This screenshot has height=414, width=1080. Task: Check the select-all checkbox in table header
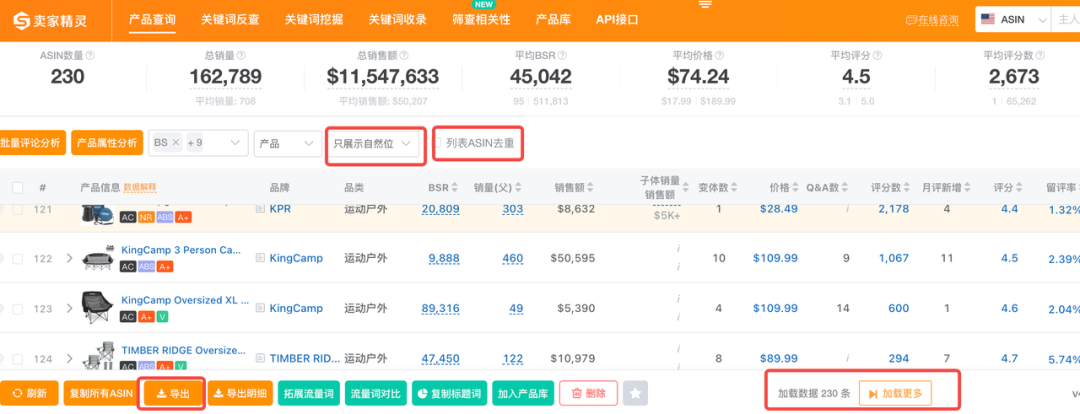[x=18, y=187]
